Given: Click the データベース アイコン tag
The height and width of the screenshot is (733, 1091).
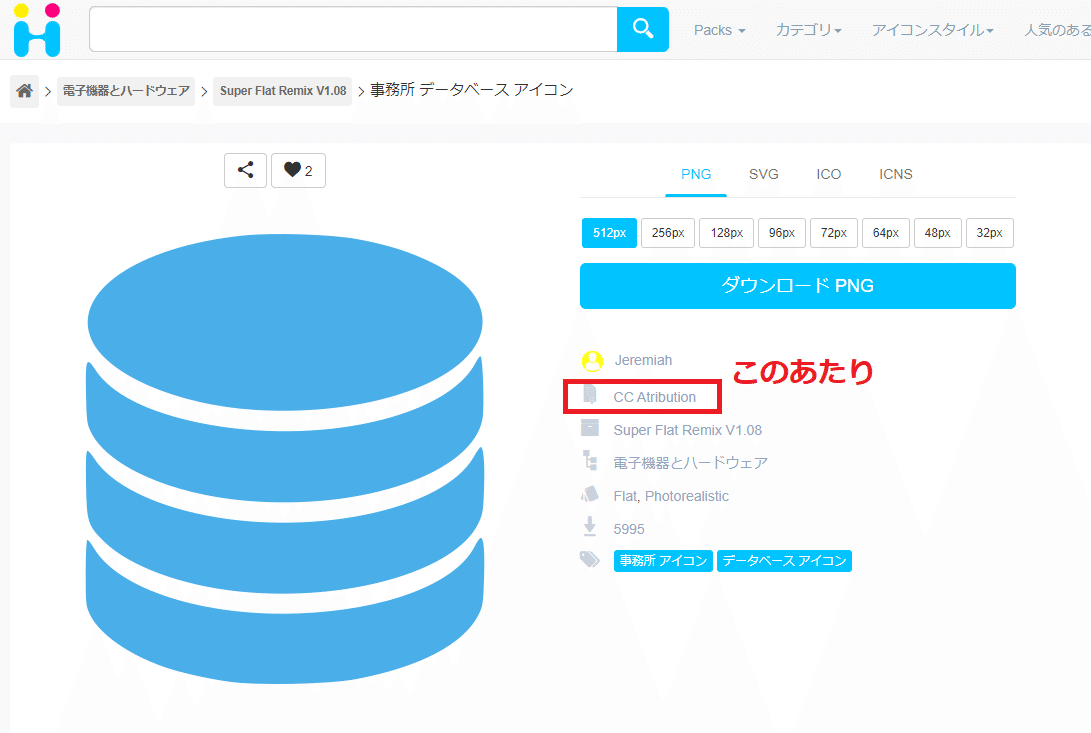Looking at the screenshot, I should pyautogui.click(x=783, y=561).
